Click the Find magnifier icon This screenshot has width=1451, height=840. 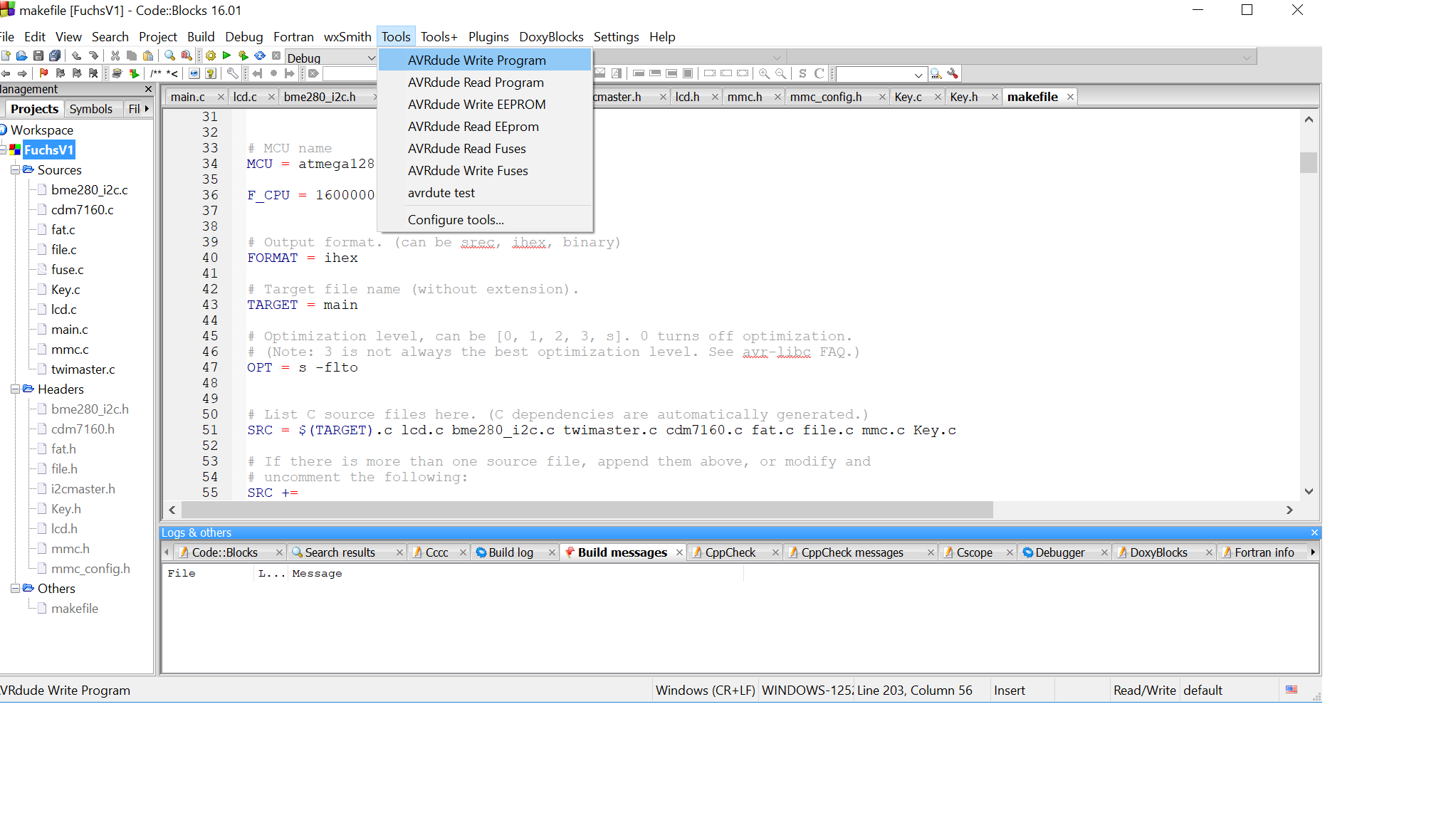tap(170, 56)
